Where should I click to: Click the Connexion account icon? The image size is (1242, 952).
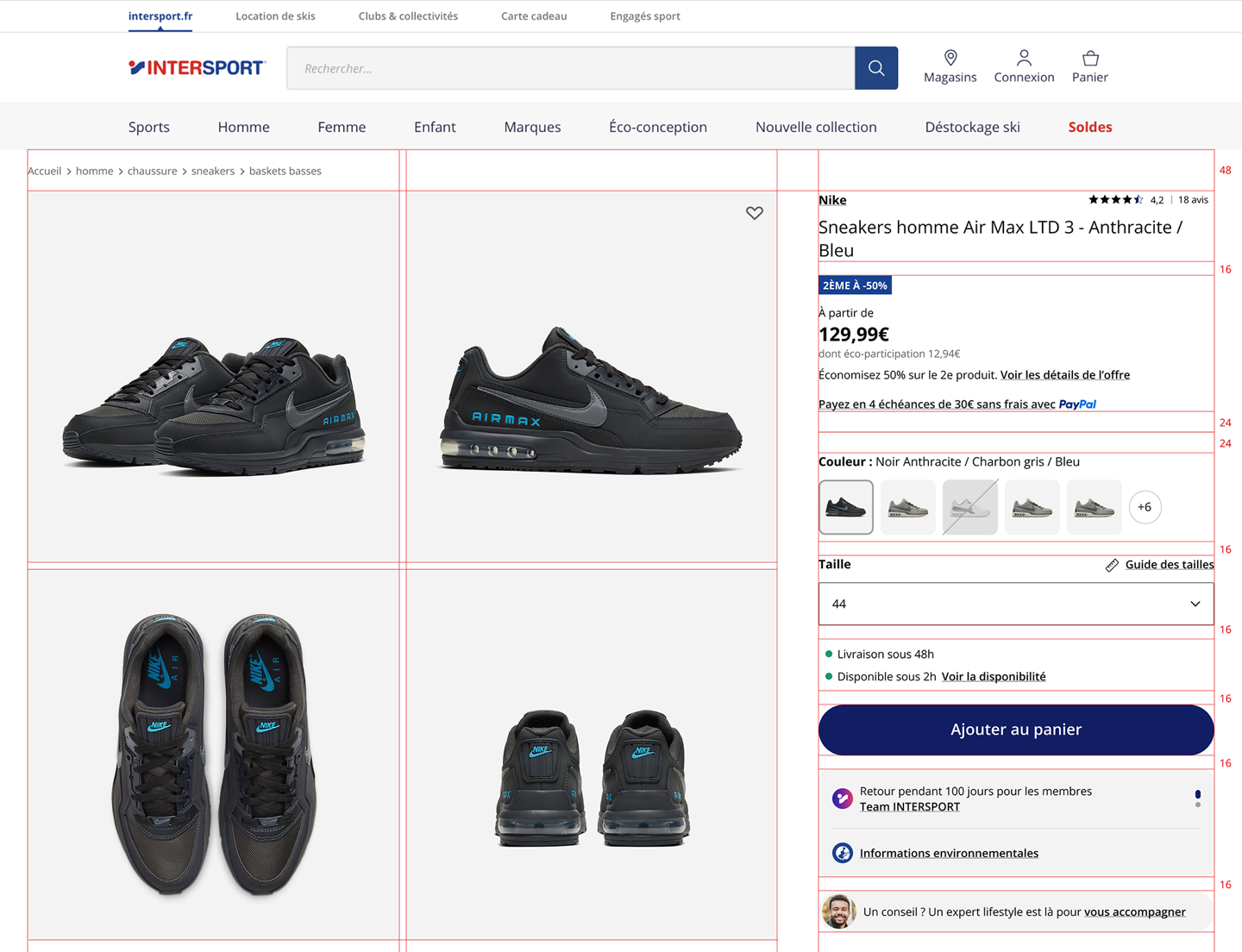[1024, 59]
